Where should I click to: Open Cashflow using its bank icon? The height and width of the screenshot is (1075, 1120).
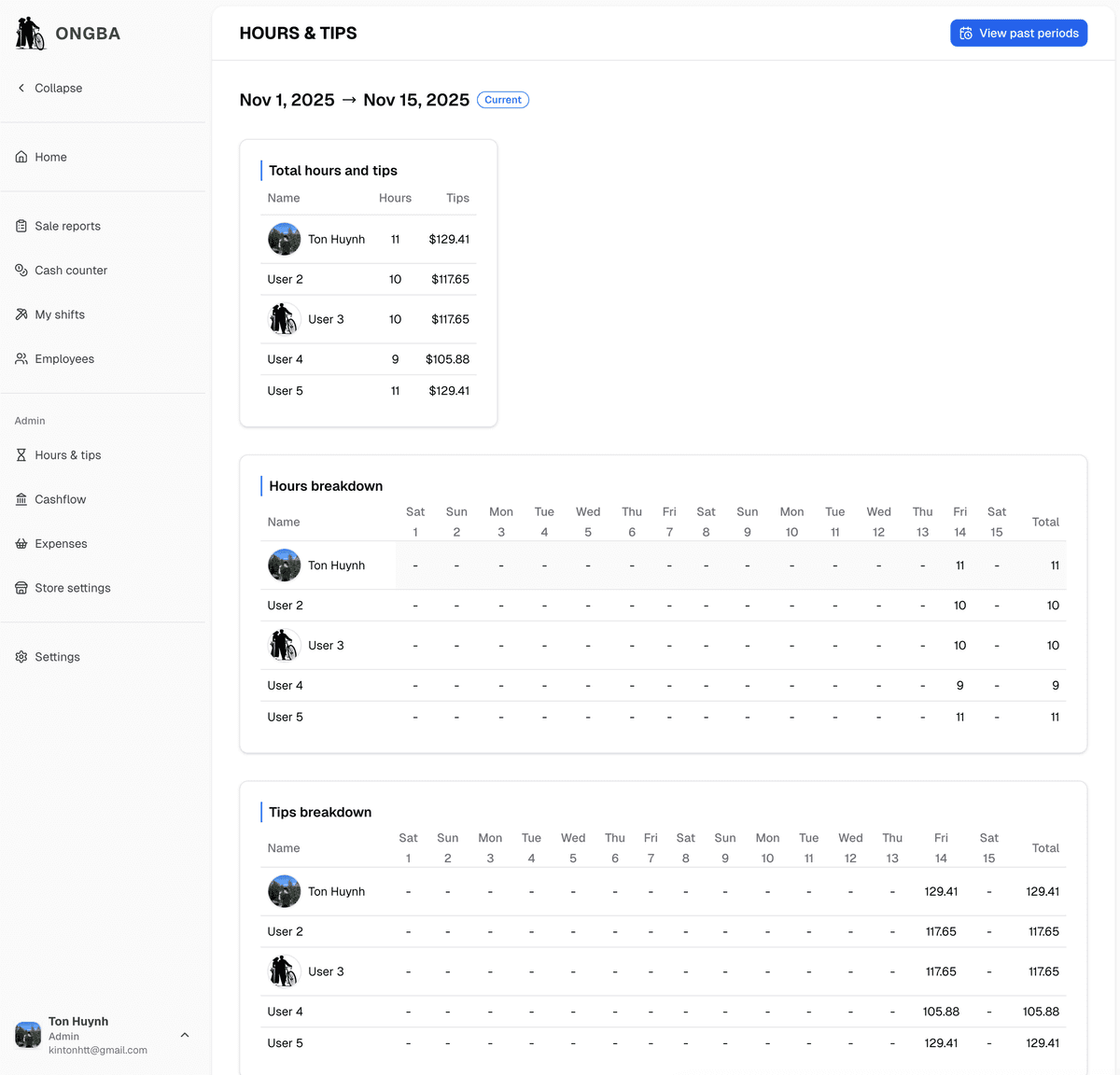point(21,499)
